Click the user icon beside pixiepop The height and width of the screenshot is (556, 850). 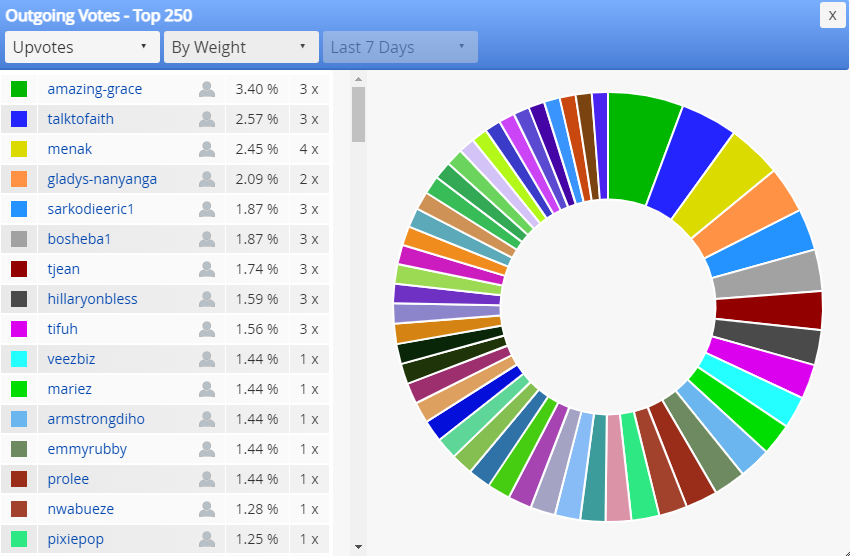(x=207, y=539)
